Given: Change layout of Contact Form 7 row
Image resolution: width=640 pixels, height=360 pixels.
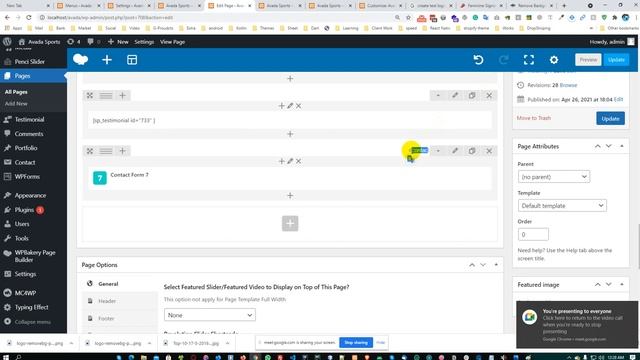Looking at the screenshot, I should (106, 151).
